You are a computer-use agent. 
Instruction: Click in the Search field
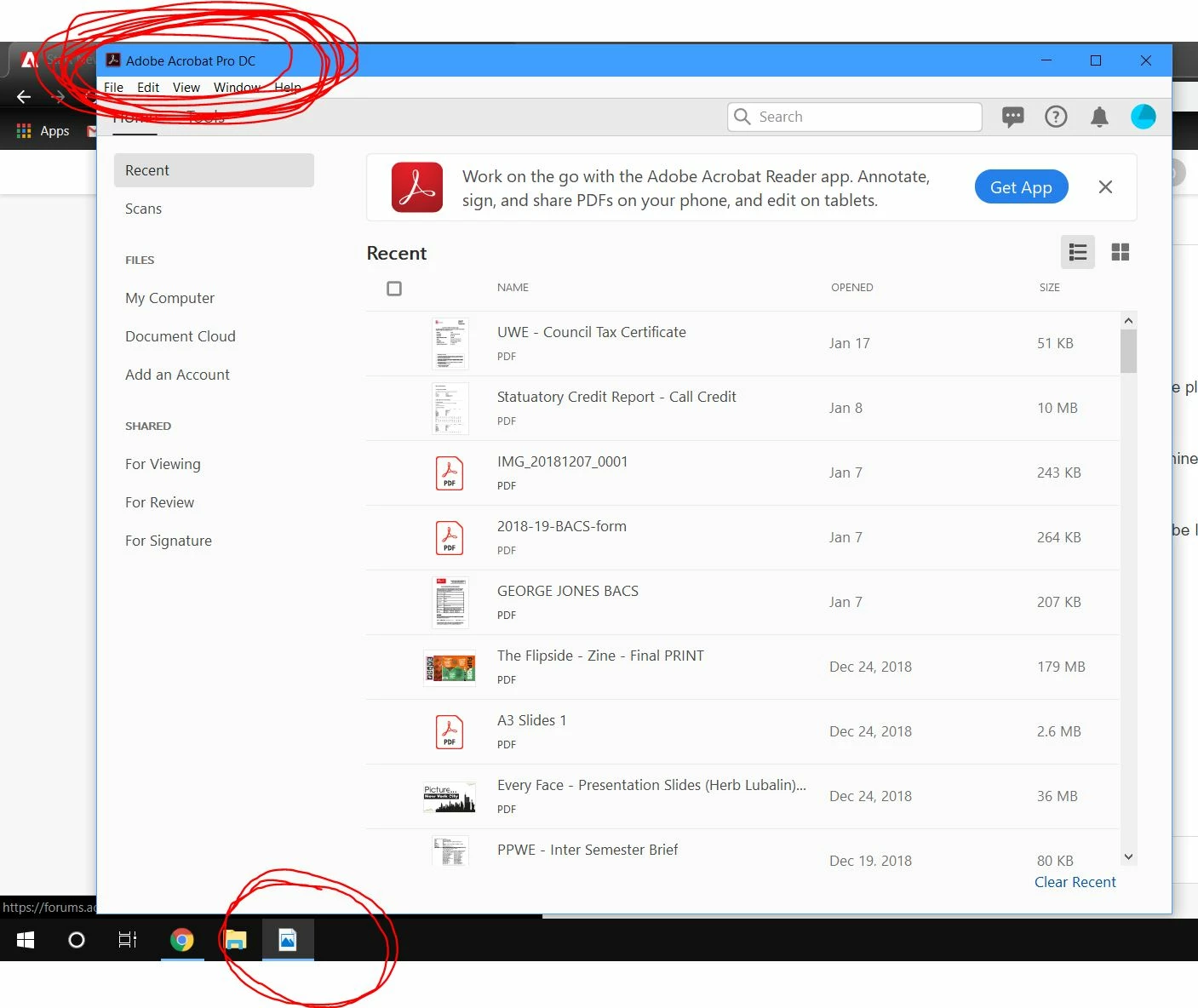pyautogui.click(x=855, y=117)
